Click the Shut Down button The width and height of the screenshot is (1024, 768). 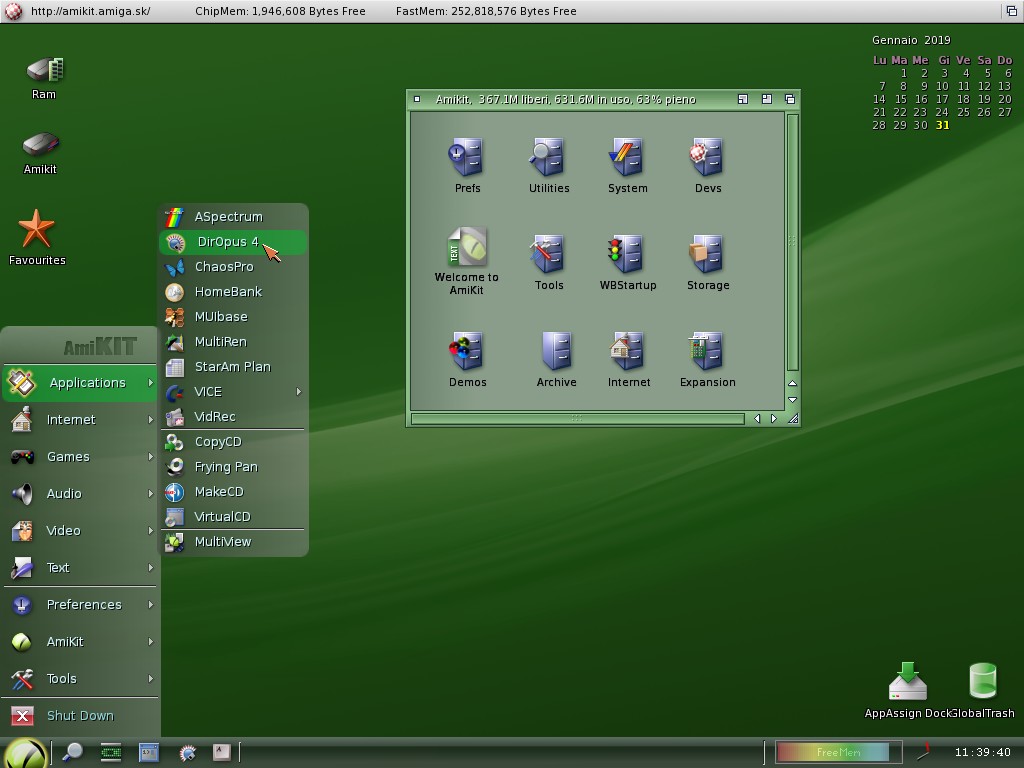80,716
